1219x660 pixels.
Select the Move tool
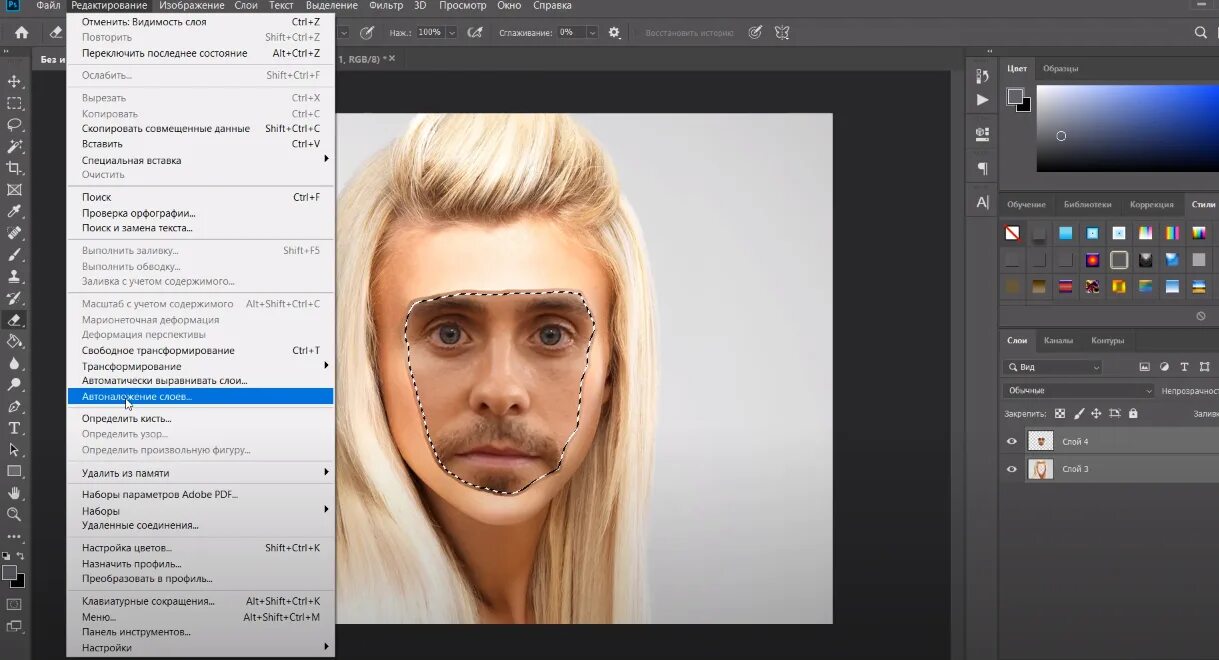pyautogui.click(x=14, y=81)
